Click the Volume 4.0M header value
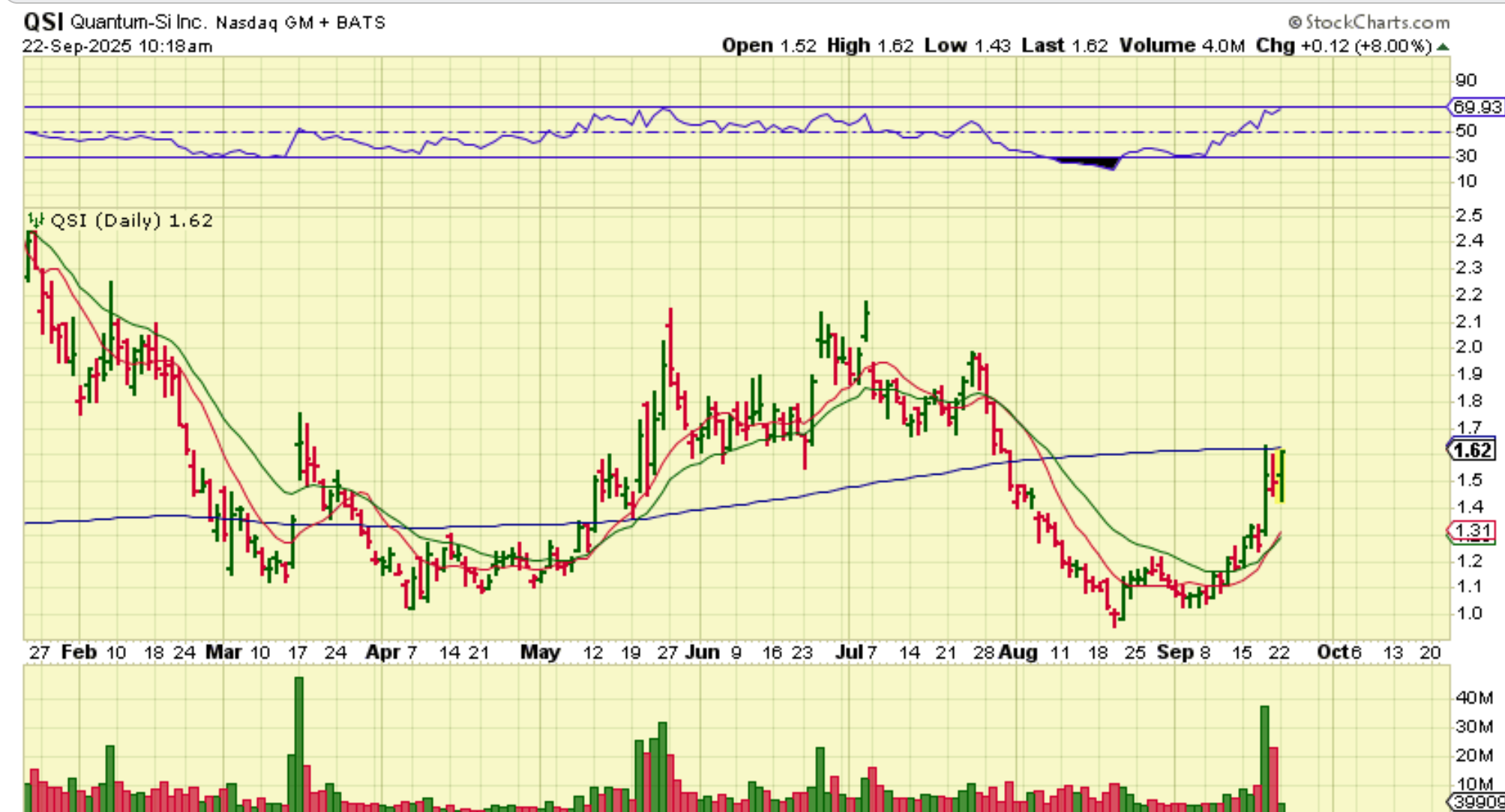 (x=1182, y=46)
